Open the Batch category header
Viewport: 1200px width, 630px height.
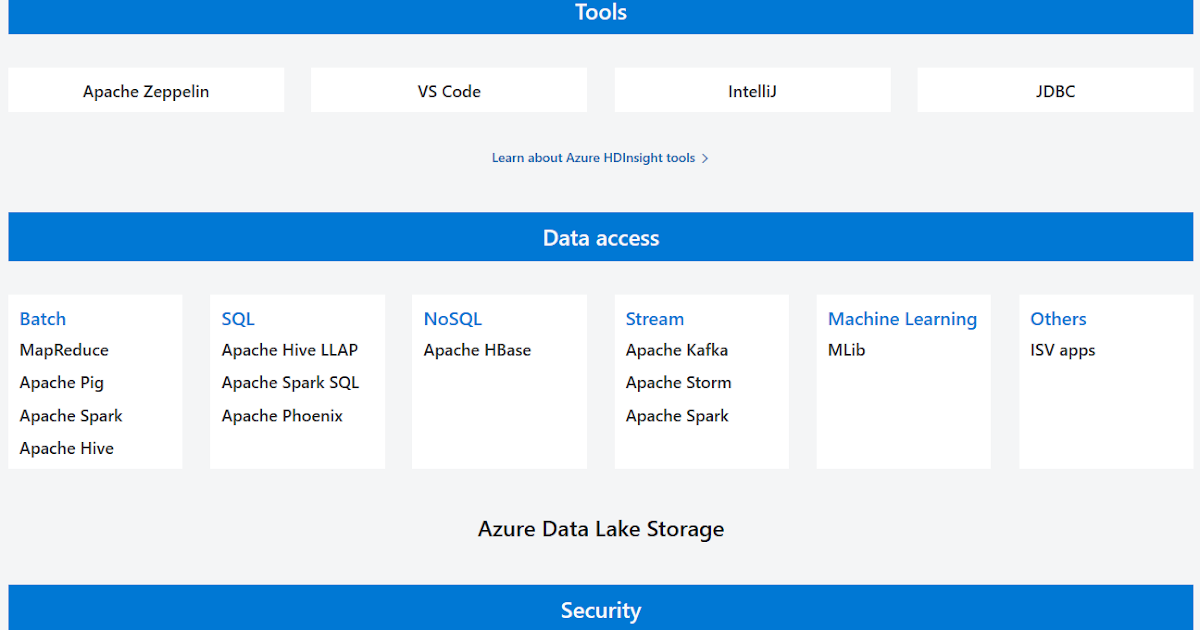[x=42, y=318]
